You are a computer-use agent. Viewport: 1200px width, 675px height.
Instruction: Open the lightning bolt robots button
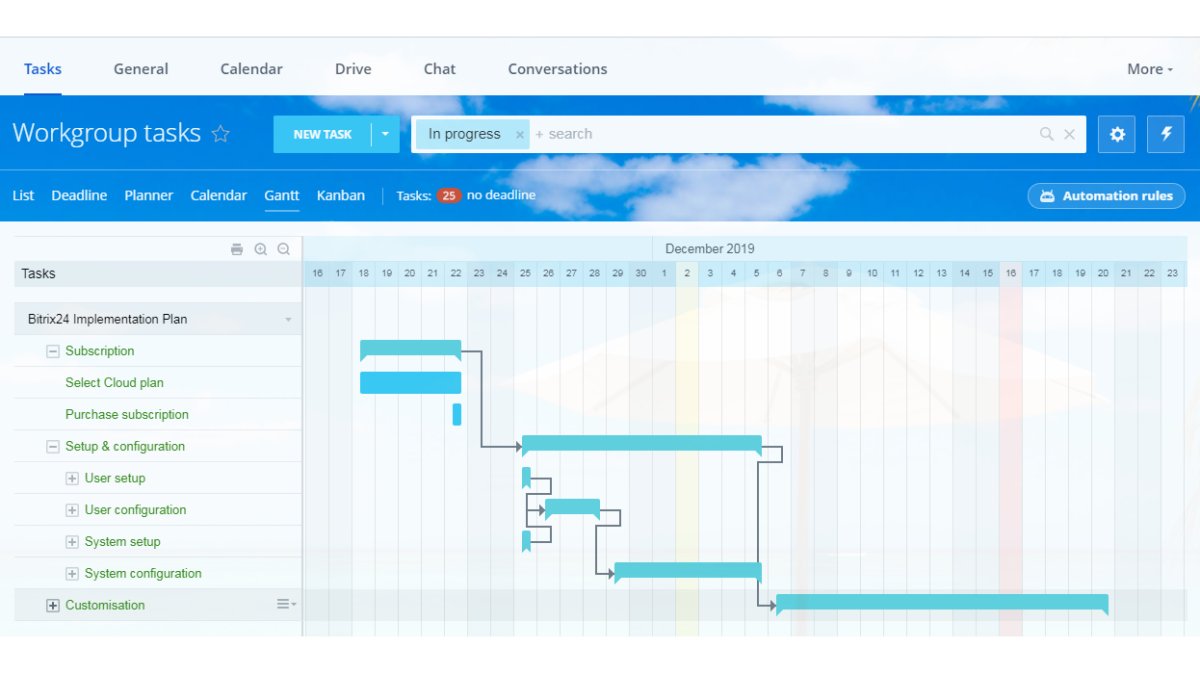pyautogui.click(x=1166, y=134)
